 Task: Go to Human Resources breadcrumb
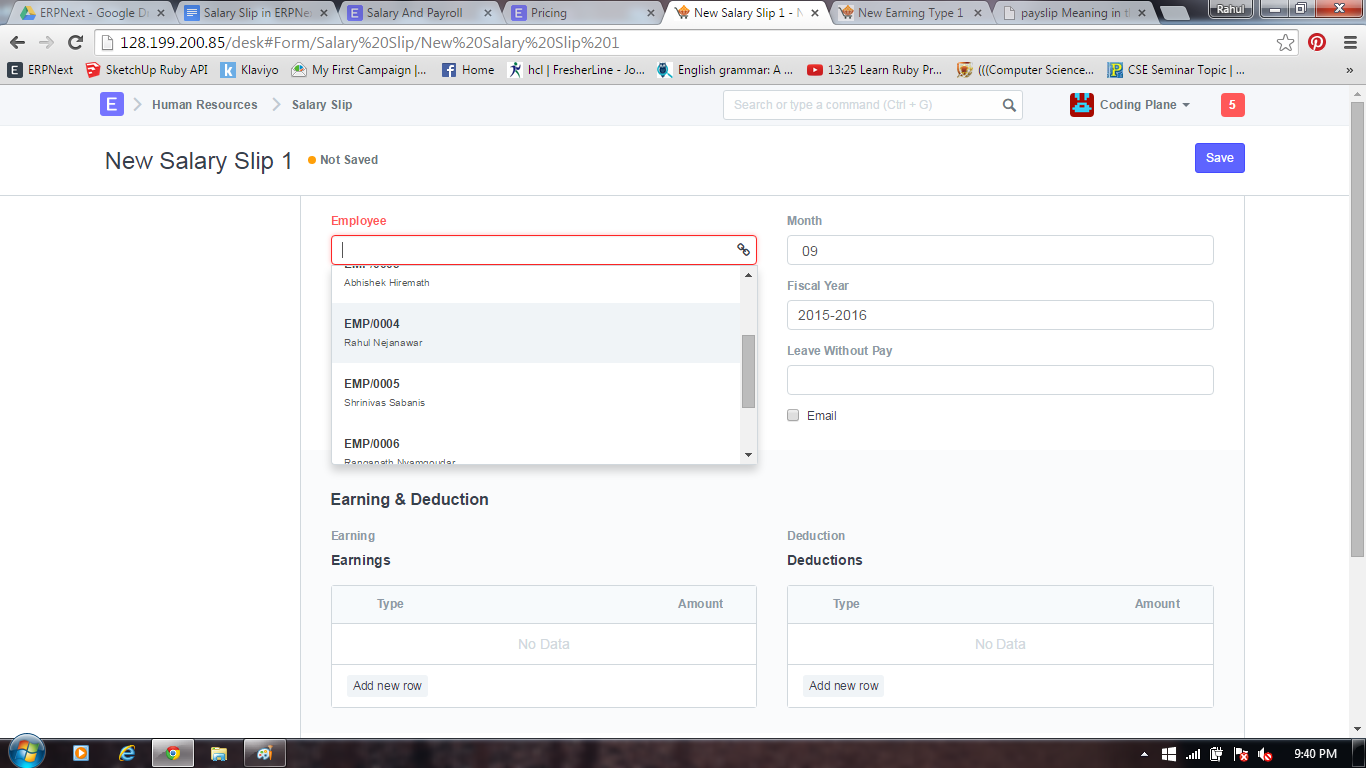204,105
